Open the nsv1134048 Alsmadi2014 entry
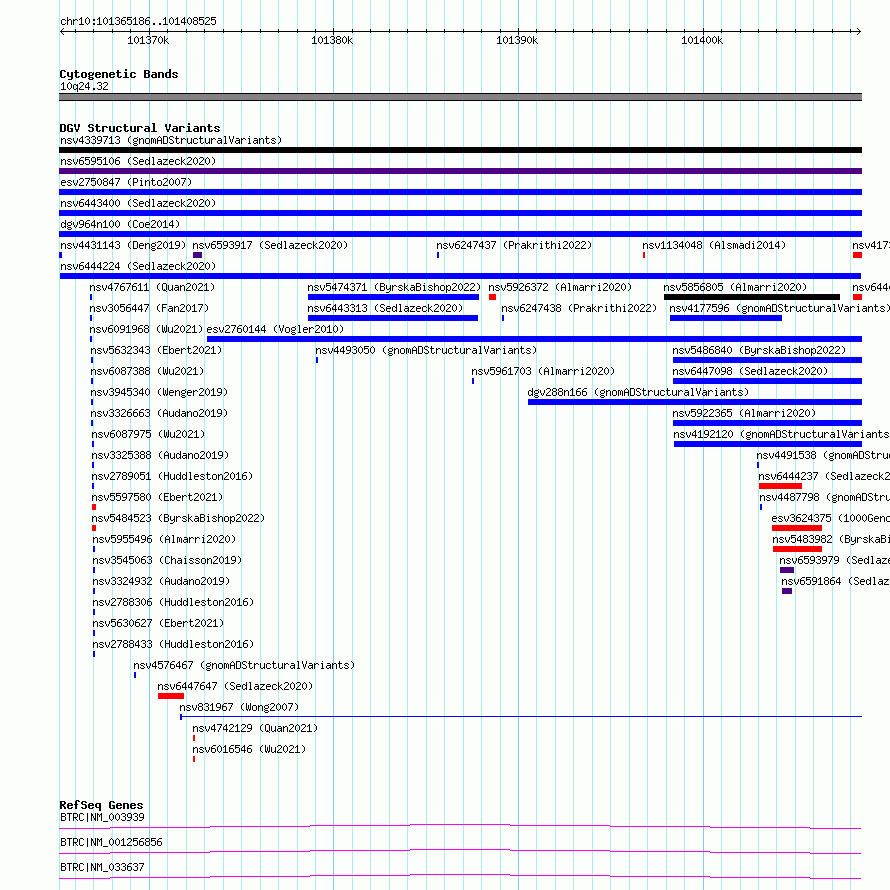The image size is (890, 890). coord(714,245)
